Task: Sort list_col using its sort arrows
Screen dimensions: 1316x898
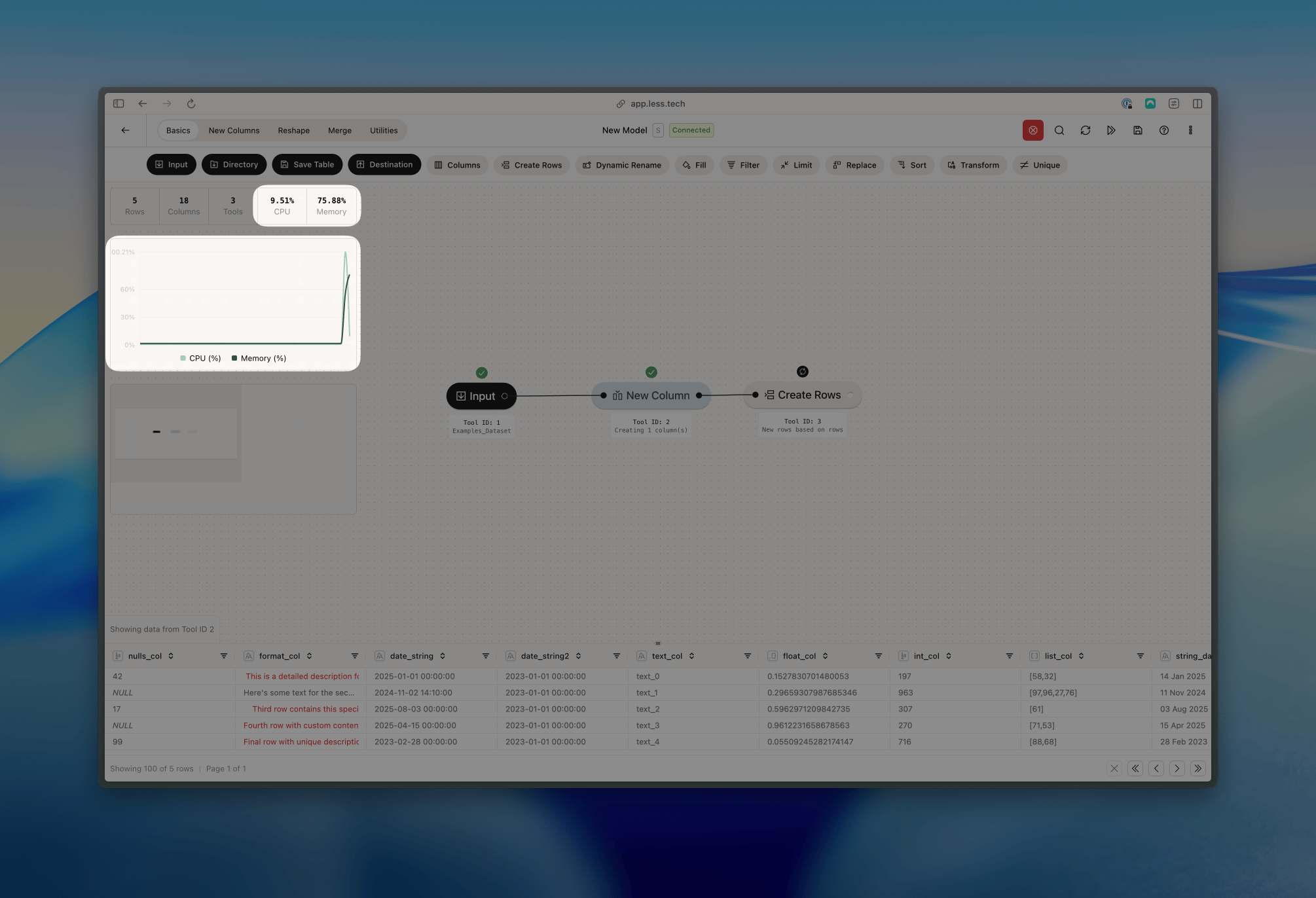Action: [x=1081, y=656]
